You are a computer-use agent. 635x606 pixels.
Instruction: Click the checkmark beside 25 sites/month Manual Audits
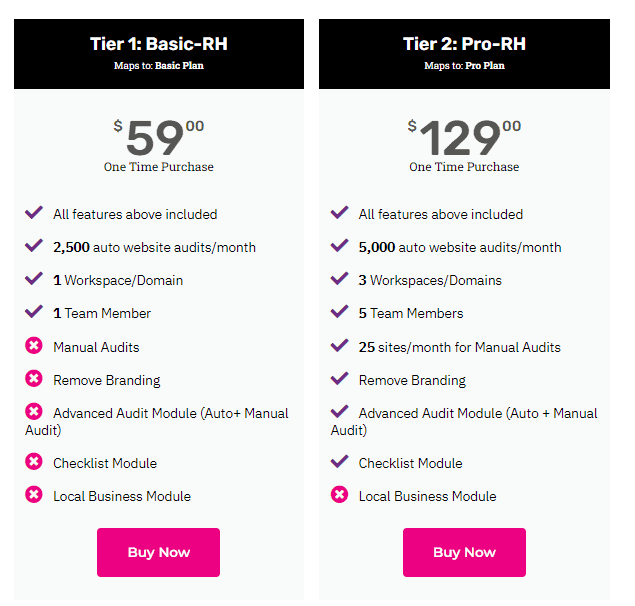(x=340, y=346)
